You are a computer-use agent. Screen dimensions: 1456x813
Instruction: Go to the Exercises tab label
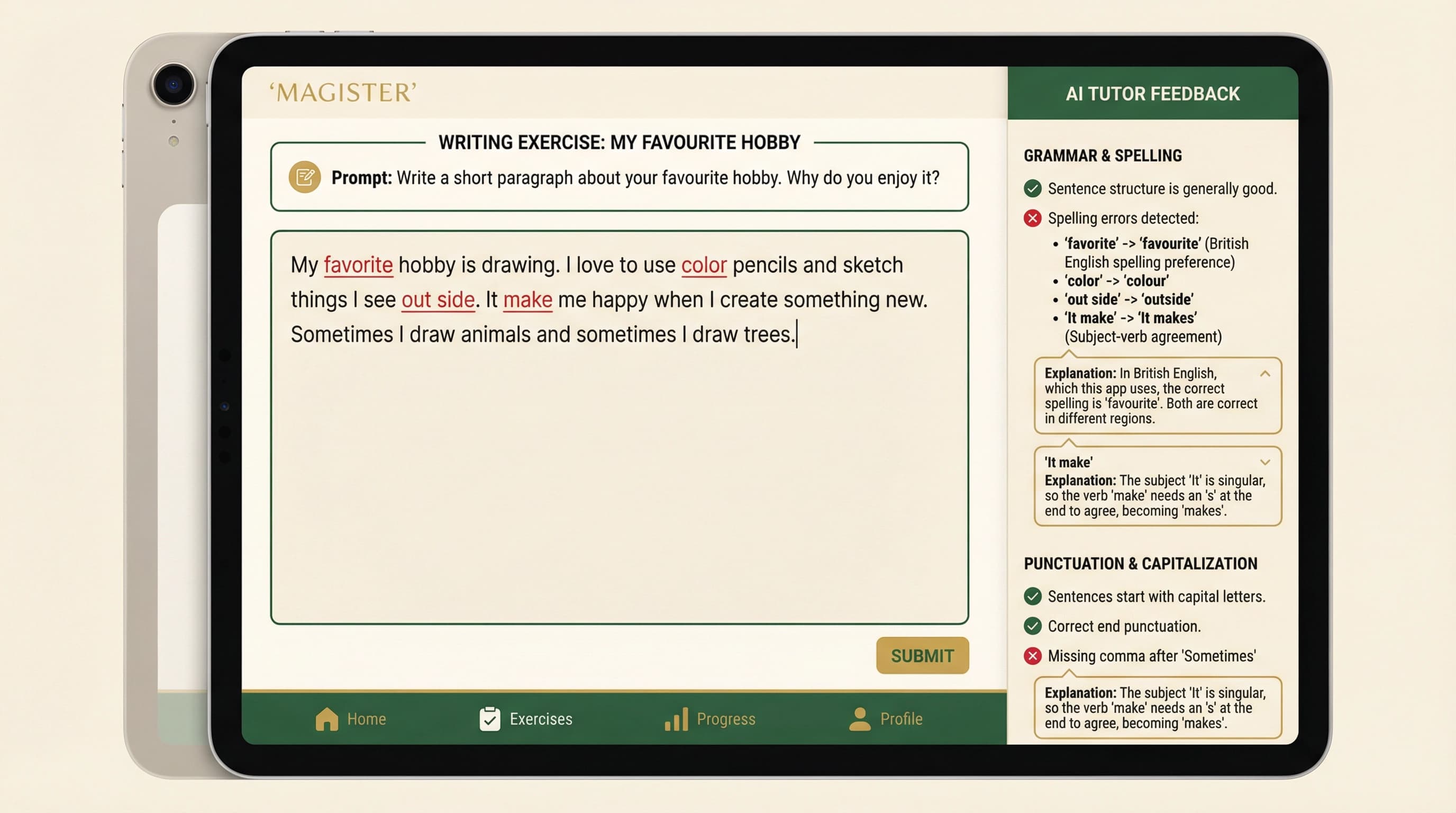[x=541, y=719]
